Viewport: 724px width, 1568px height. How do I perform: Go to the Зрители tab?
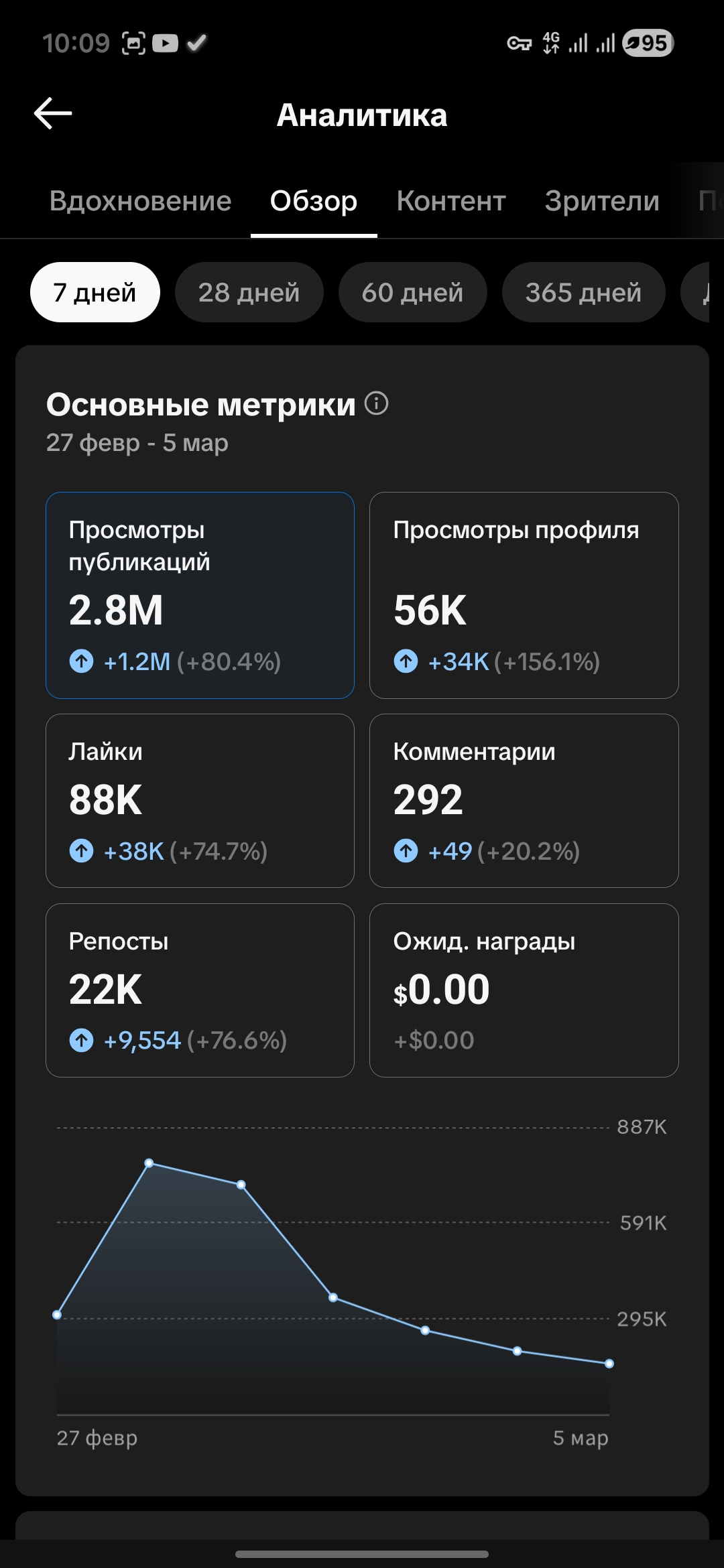[602, 201]
